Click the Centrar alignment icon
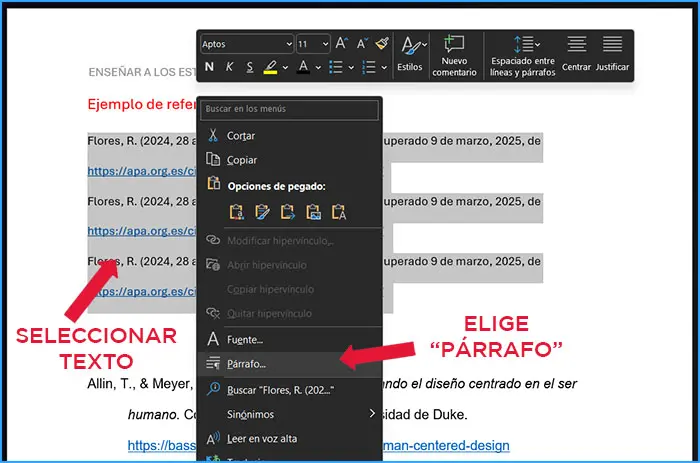The width and height of the screenshot is (700, 463). [576, 54]
